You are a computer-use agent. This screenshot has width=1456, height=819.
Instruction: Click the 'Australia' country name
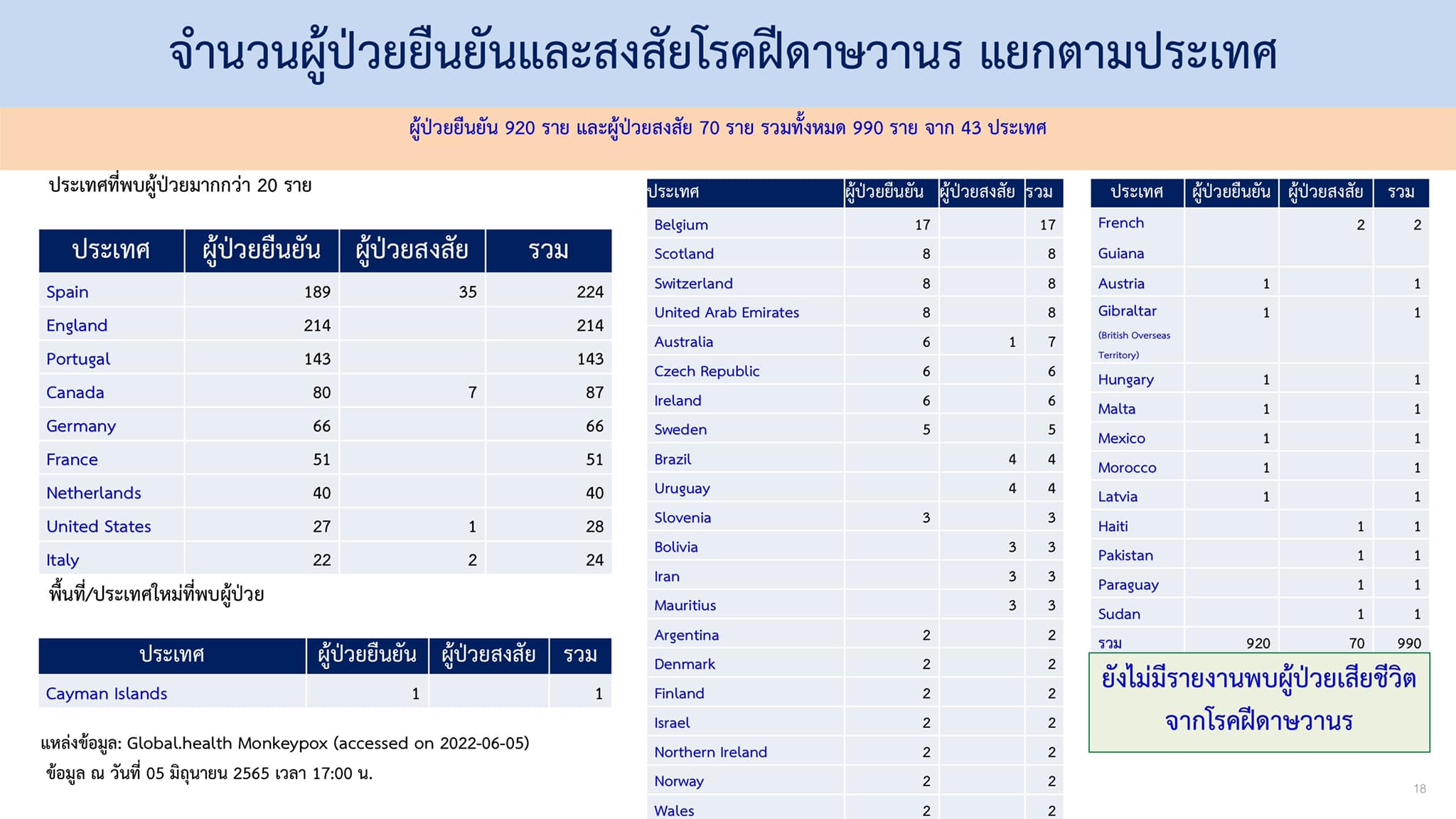pyautogui.click(x=683, y=342)
